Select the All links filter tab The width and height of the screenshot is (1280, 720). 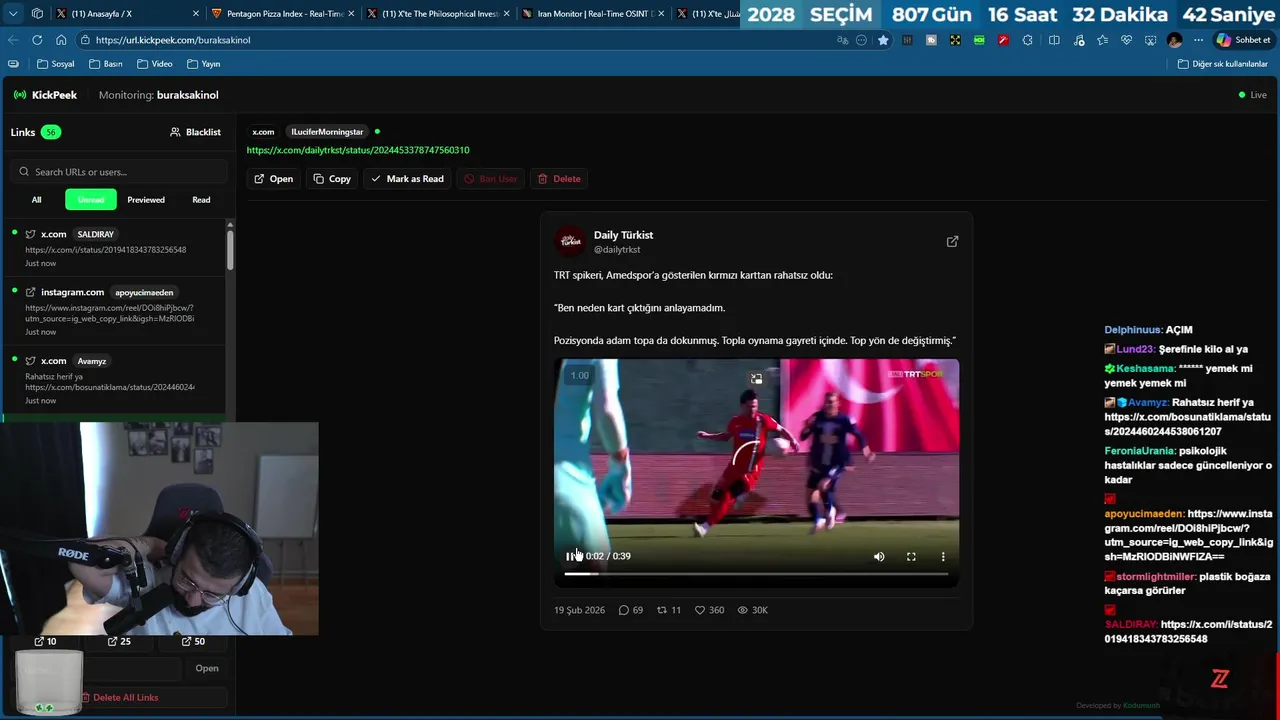pos(36,200)
